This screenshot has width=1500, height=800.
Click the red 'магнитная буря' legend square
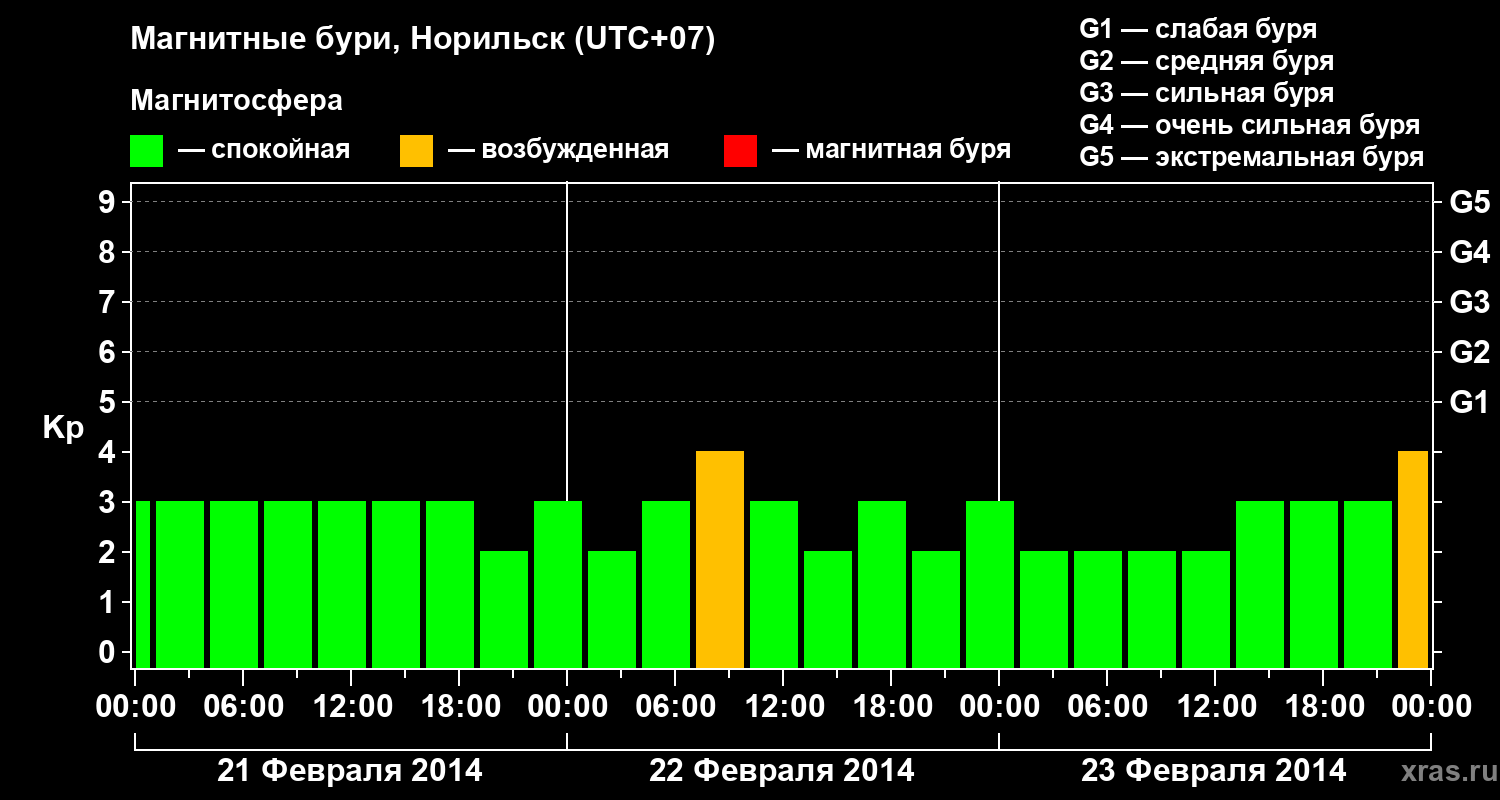point(740,151)
